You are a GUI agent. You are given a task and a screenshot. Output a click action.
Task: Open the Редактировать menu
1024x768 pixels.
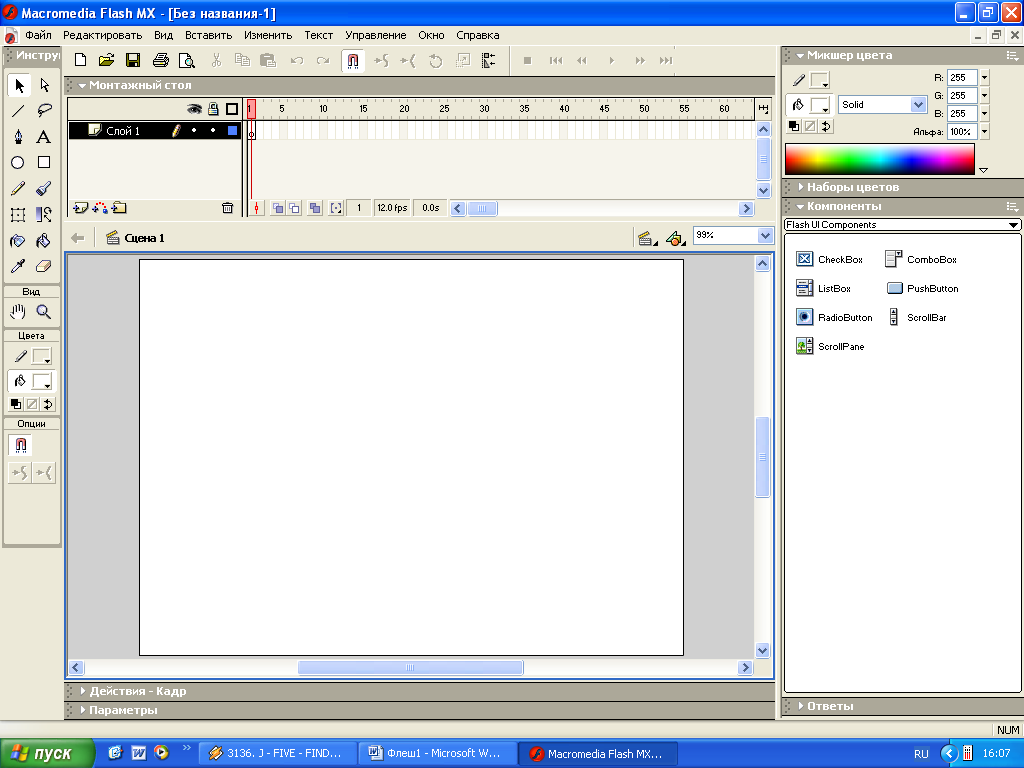(x=103, y=35)
